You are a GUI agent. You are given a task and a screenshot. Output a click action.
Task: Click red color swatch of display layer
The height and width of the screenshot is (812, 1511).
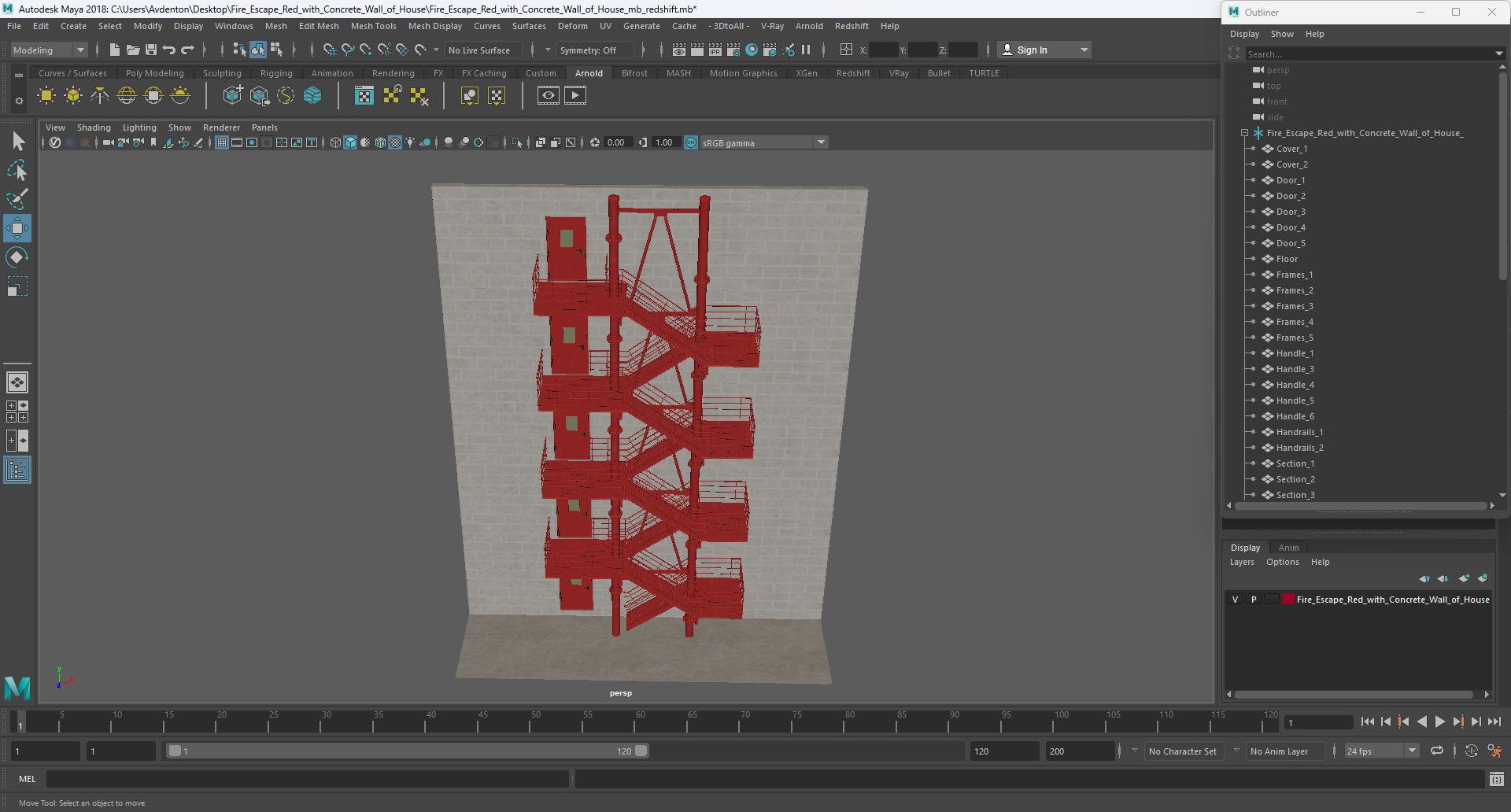[x=1288, y=600]
